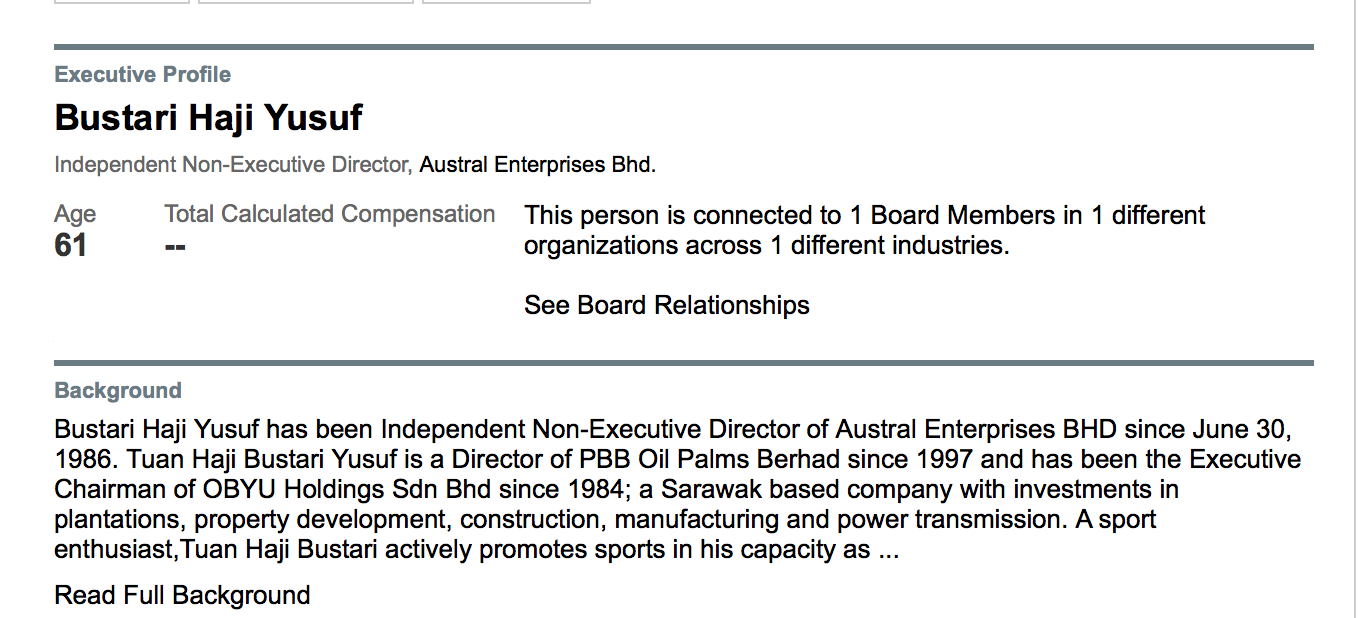Click the rightmost cropped button at top
Image resolution: width=1372 pixels, height=618 pixels.
click(x=506, y=2)
